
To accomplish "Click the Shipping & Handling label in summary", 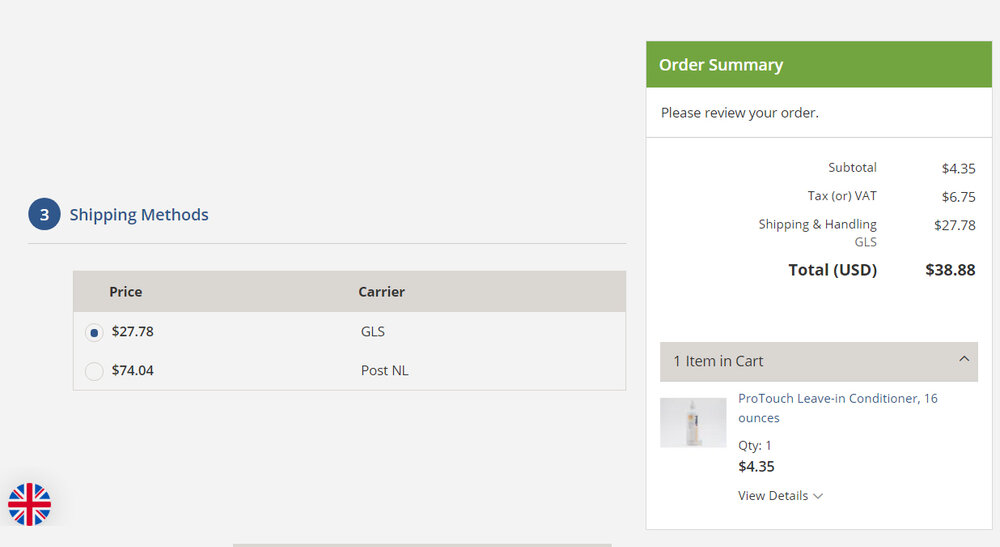I will click(x=817, y=225).
